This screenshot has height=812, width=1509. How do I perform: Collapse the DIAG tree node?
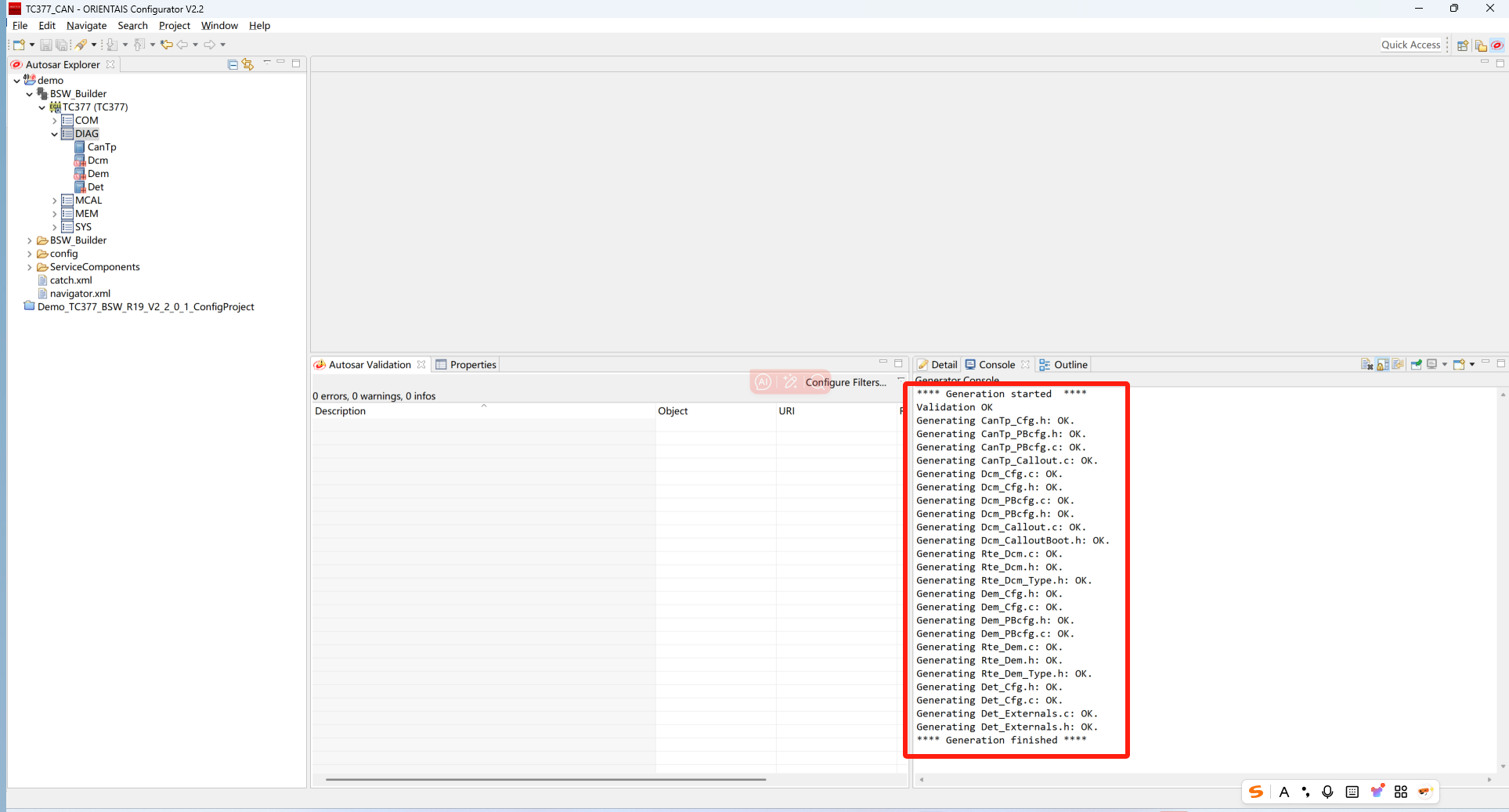click(x=55, y=134)
